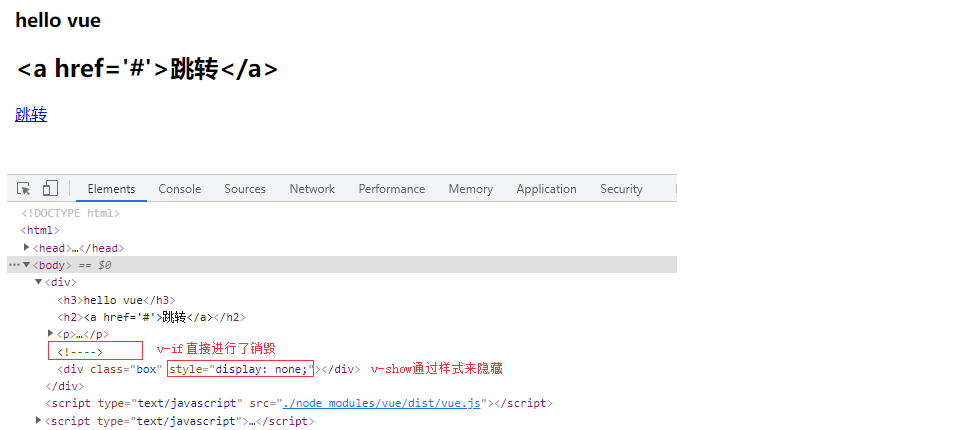
Task: Click the Elements tab
Action: click(x=111, y=189)
